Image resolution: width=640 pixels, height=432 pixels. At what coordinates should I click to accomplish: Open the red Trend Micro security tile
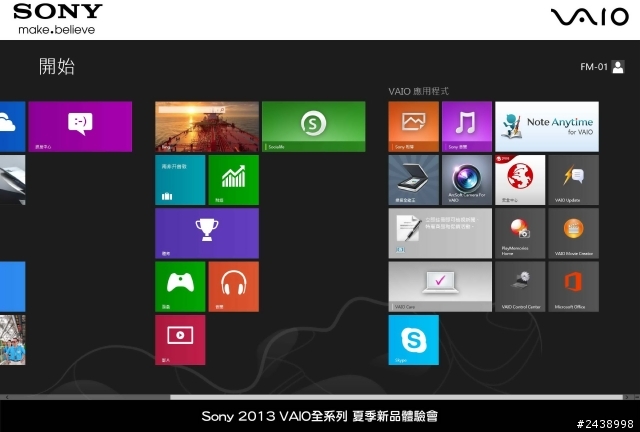[x=520, y=180]
